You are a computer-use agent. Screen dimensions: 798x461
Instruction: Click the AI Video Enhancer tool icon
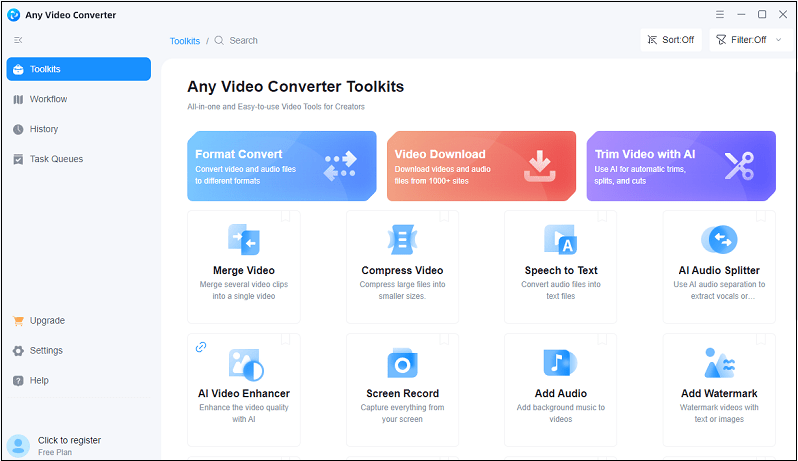pyautogui.click(x=246, y=364)
